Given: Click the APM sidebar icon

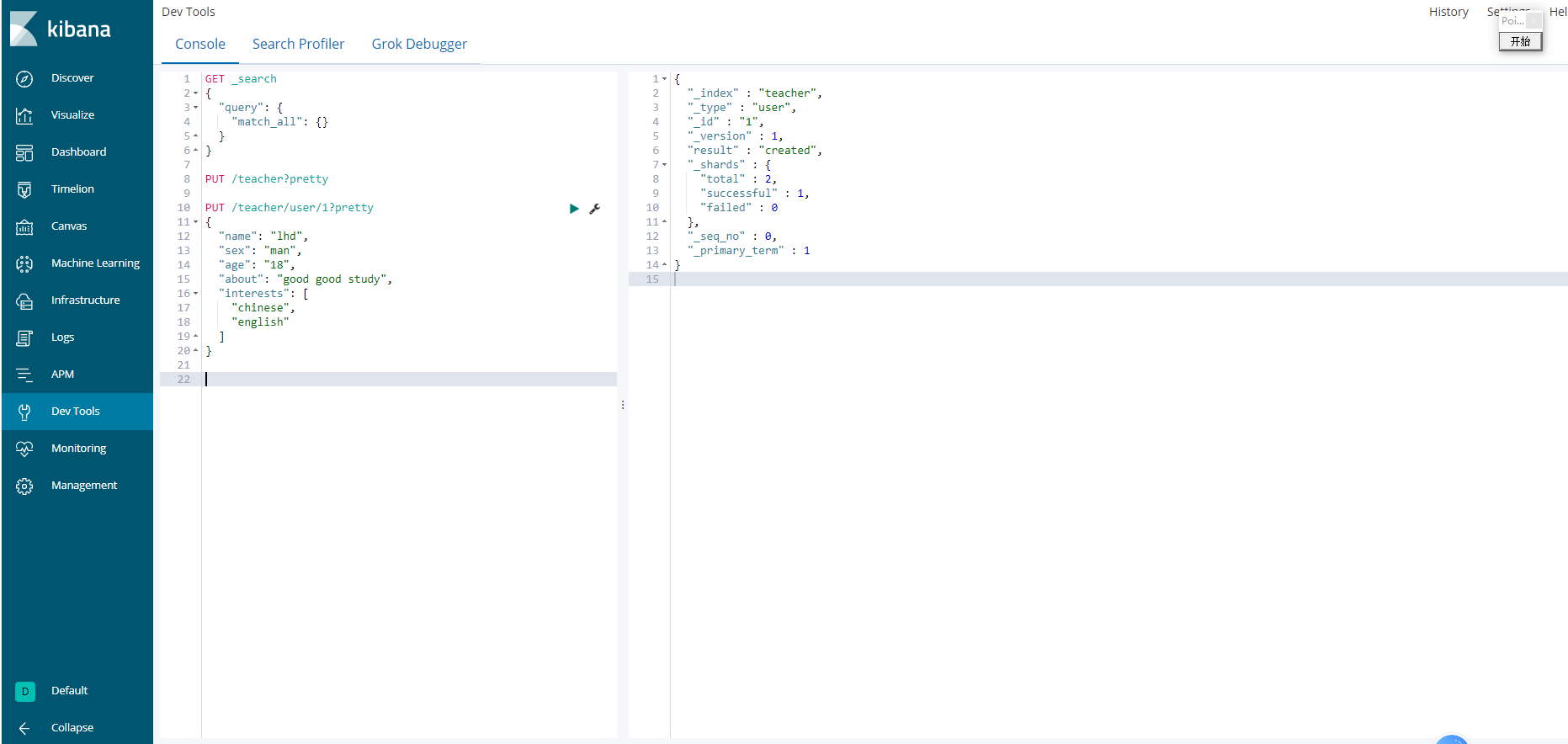Looking at the screenshot, I should [24, 375].
